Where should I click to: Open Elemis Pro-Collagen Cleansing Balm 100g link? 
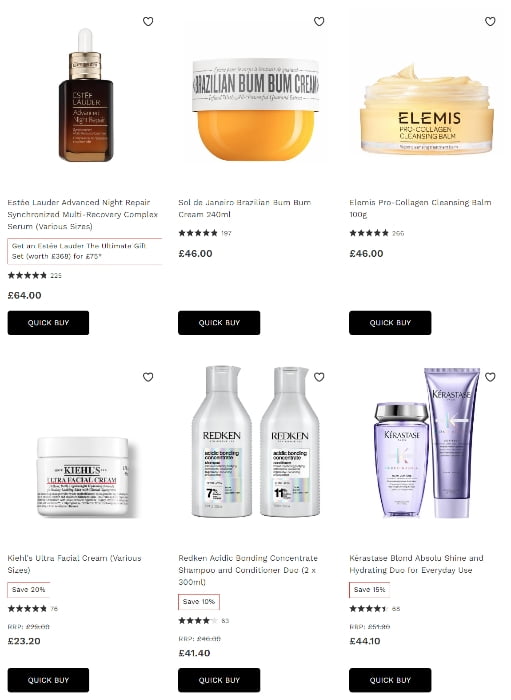[x=420, y=208]
